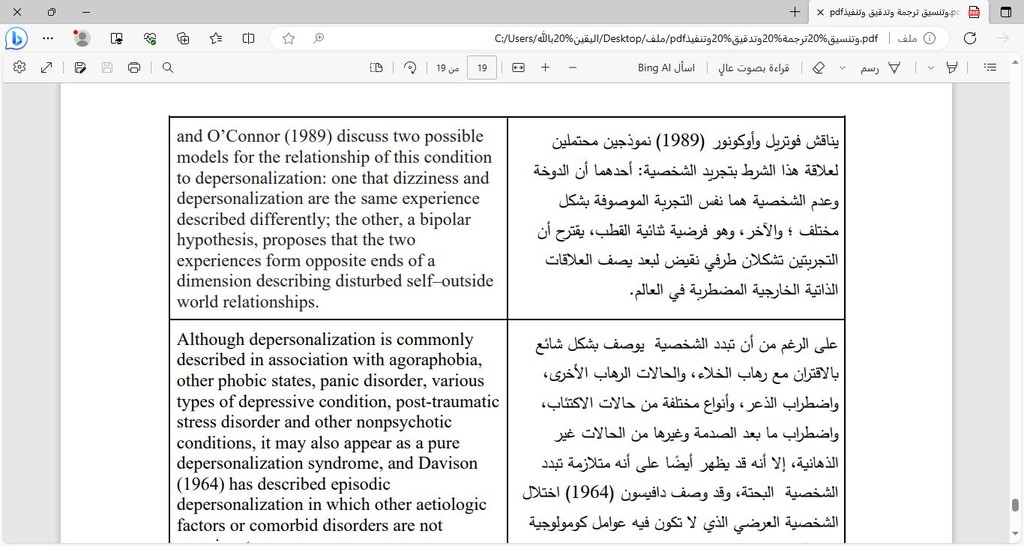1024x546 pixels.
Task: Close the PDF tab
Action: coord(820,12)
